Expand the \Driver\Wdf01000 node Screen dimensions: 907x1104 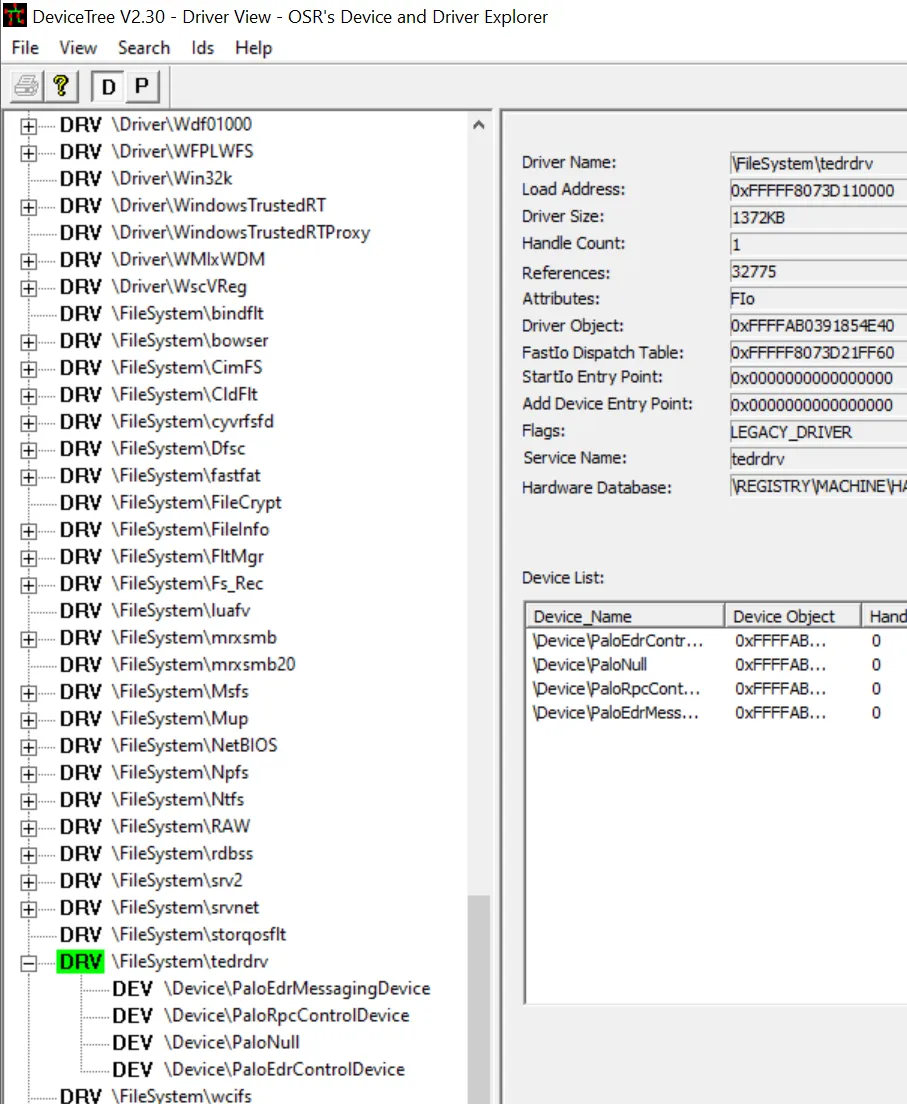click(28, 126)
